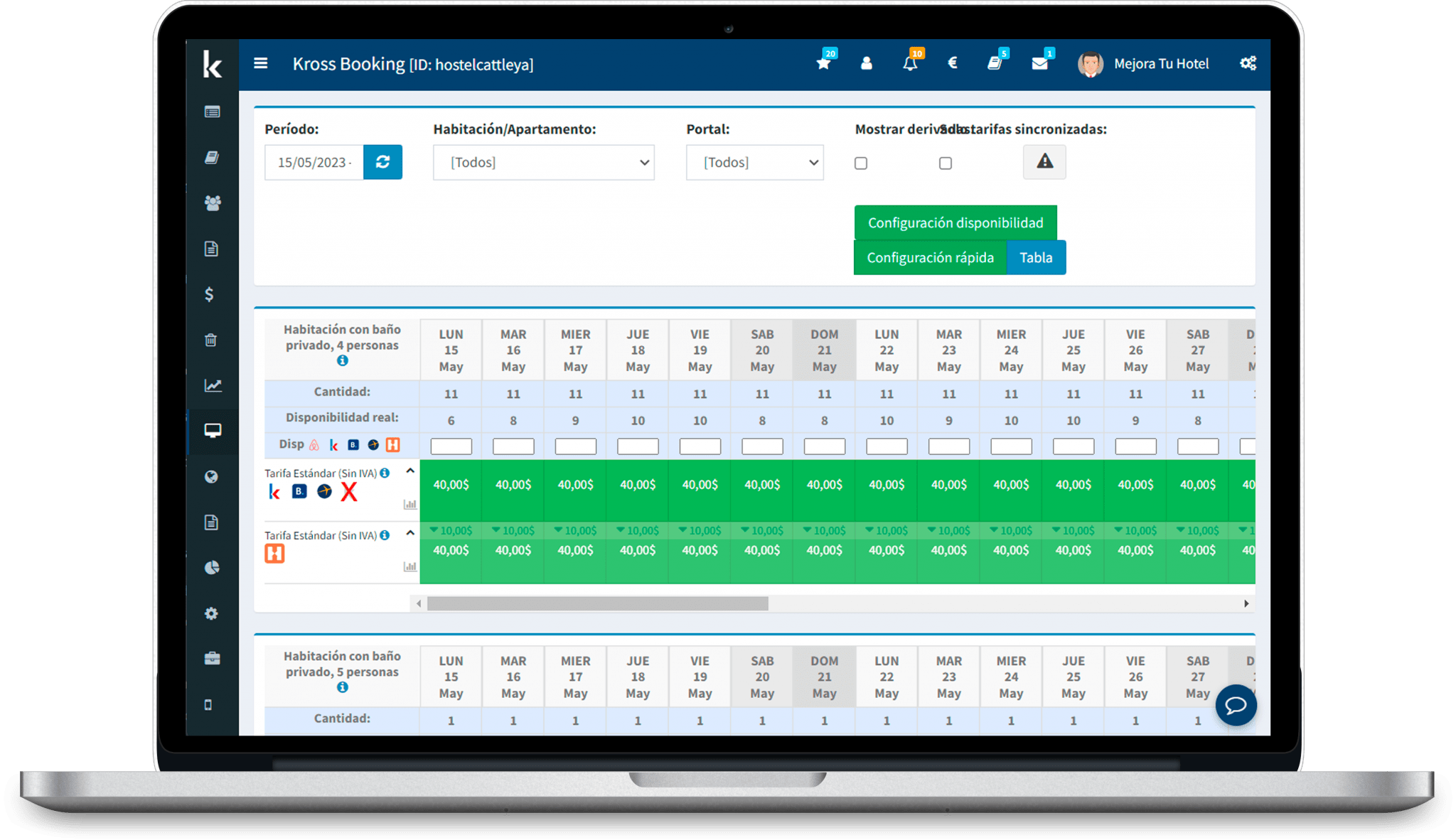Open the live chat bubble
Viewport: 1456px width, 840px height.
pyautogui.click(x=1236, y=705)
